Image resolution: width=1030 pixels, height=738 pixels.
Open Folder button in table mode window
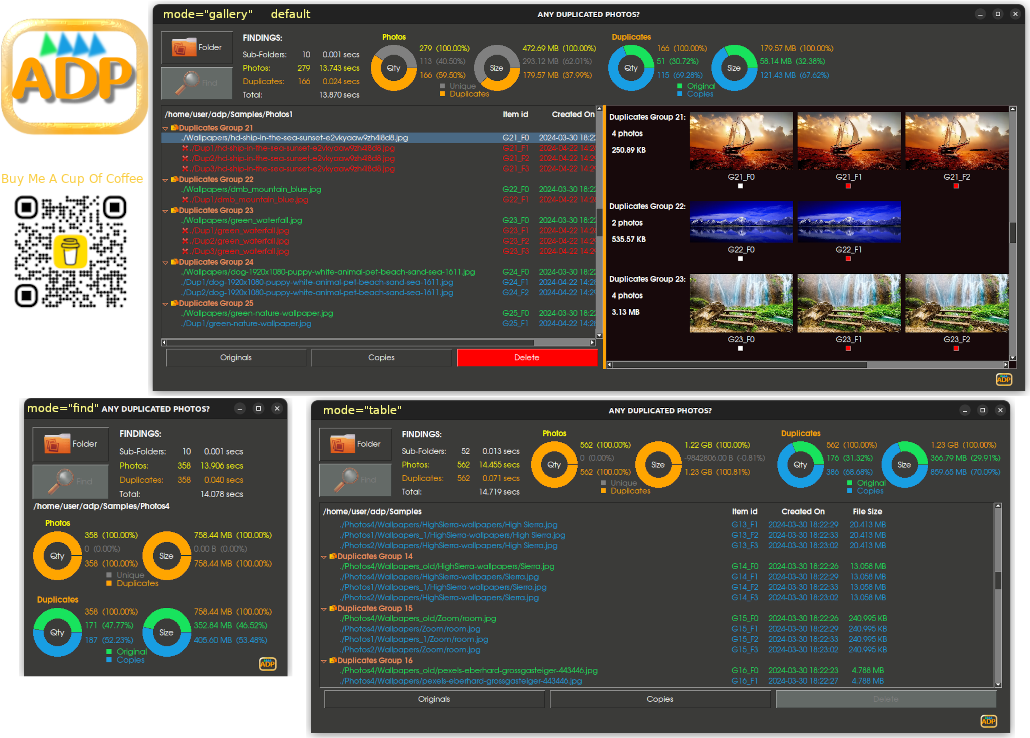click(355, 444)
